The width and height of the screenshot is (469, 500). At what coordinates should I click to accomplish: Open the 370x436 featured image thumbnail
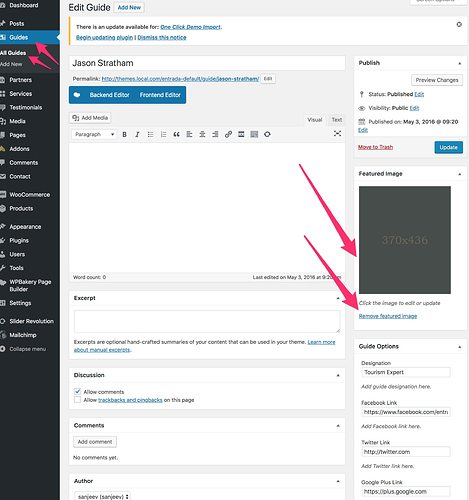(405, 240)
